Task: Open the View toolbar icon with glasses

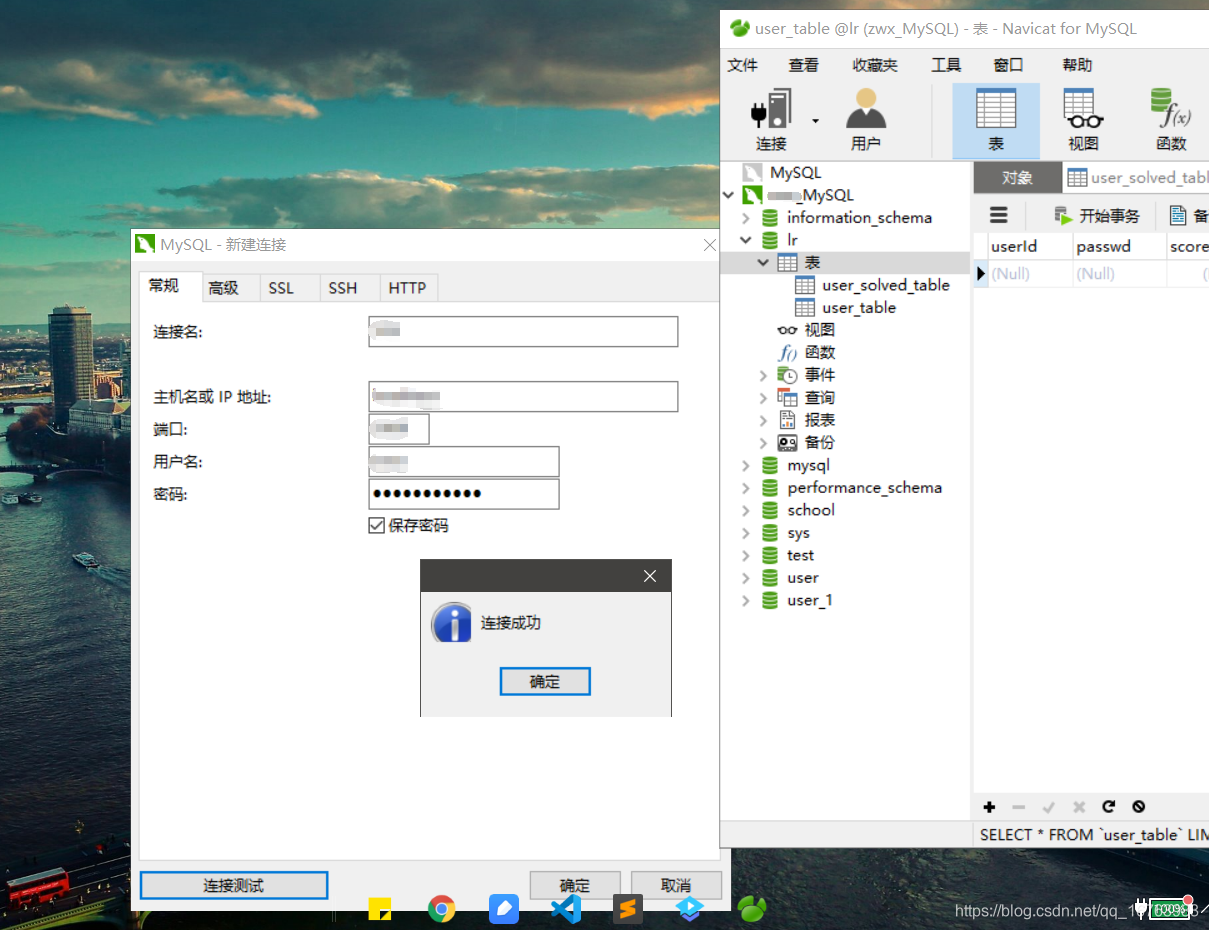Action: tap(1083, 109)
